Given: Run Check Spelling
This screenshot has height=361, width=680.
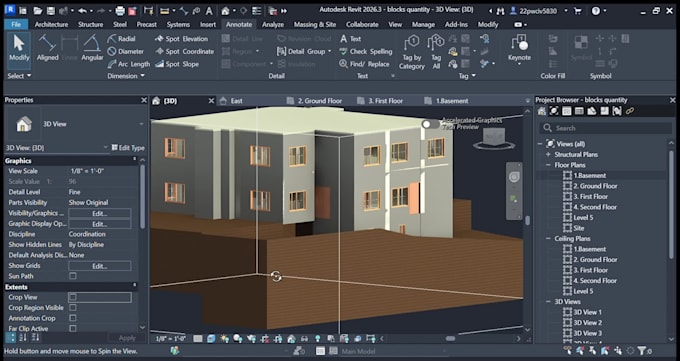Looking at the screenshot, I should click(366, 51).
